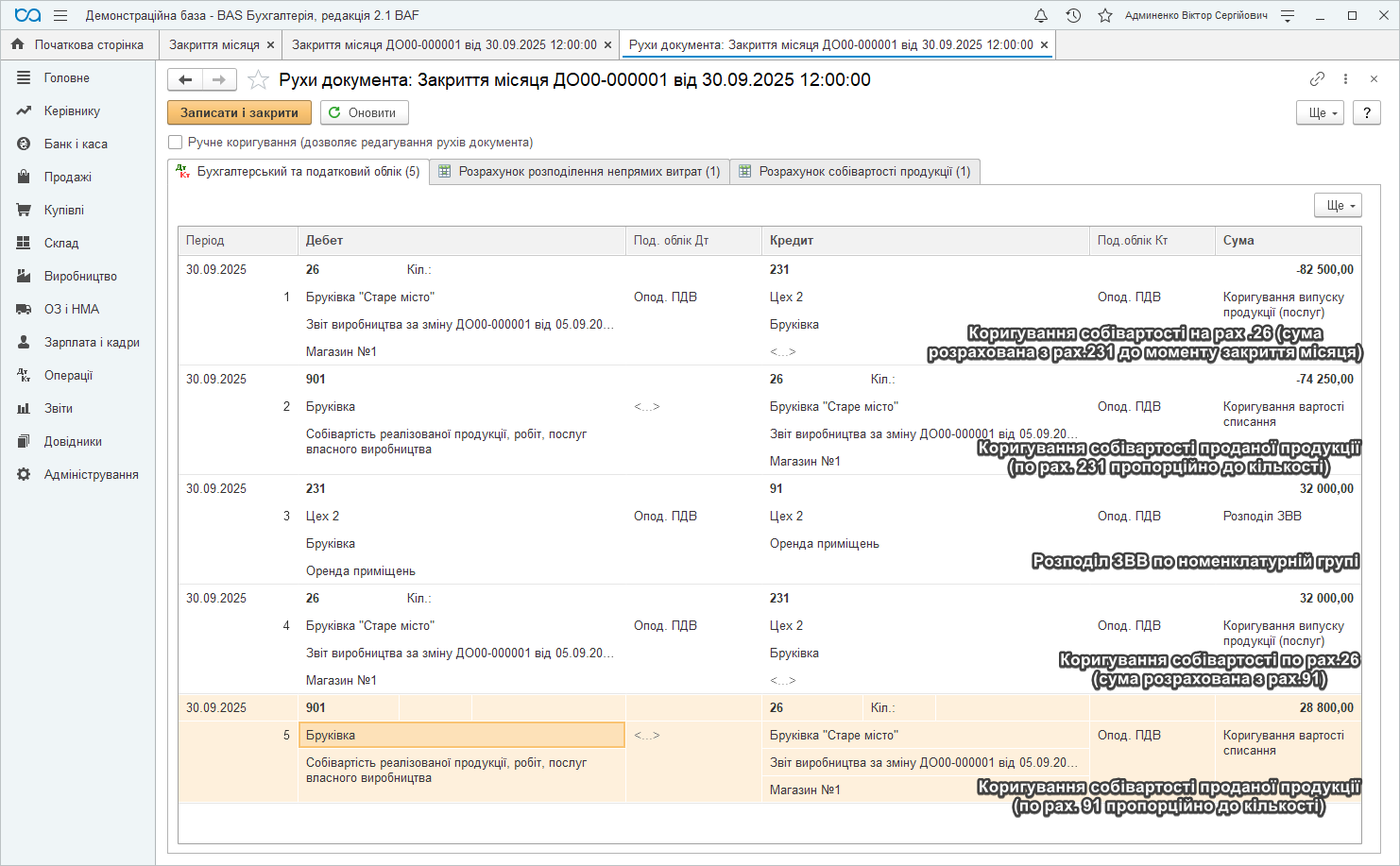Open service settings dropdown next to username
Image resolution: width=1400 pixels, height=866 pixels.
[1288, 16]
